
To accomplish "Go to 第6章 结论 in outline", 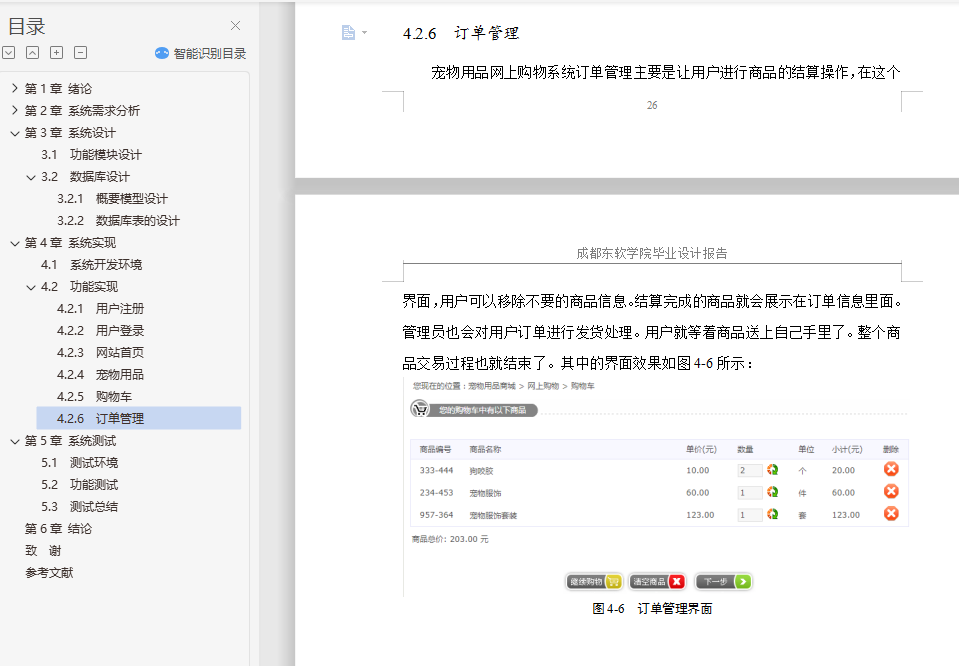I will coord(58,529).
